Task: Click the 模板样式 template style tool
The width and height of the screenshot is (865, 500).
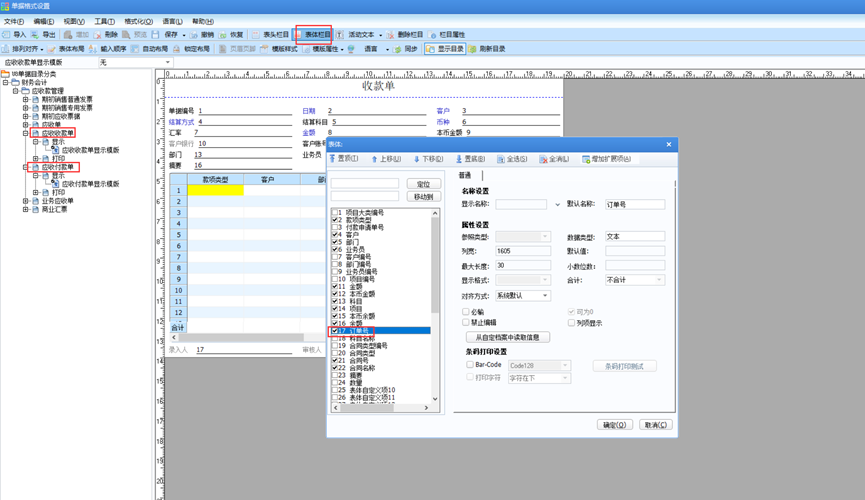Action: pyautogui.click(x=279, y=49)
